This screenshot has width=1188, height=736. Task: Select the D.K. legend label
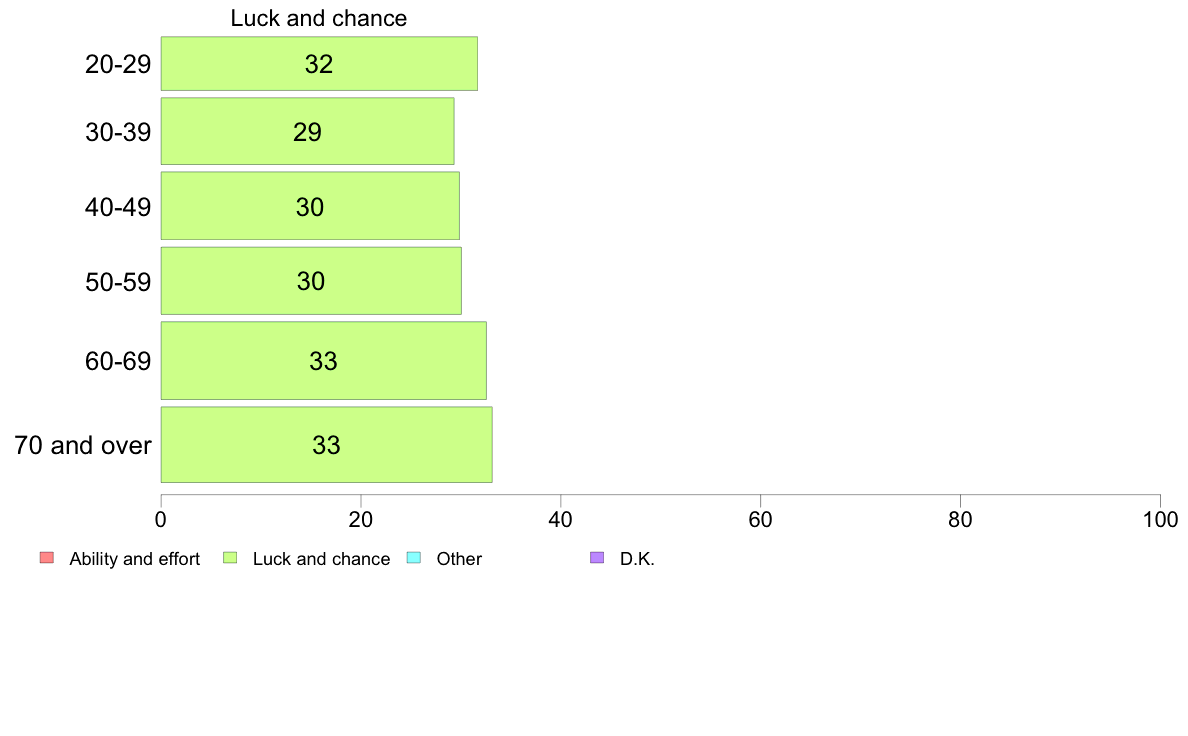point(637,559)
